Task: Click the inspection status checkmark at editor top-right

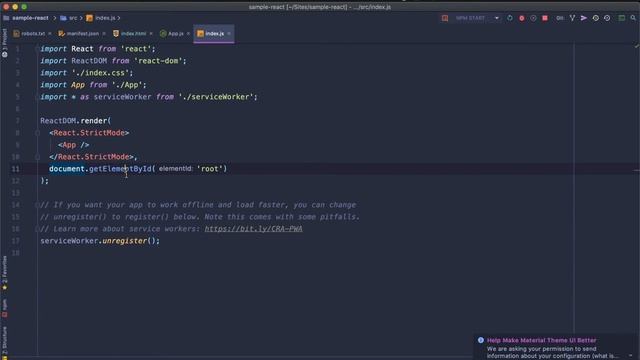Action: tap(636, 46)
